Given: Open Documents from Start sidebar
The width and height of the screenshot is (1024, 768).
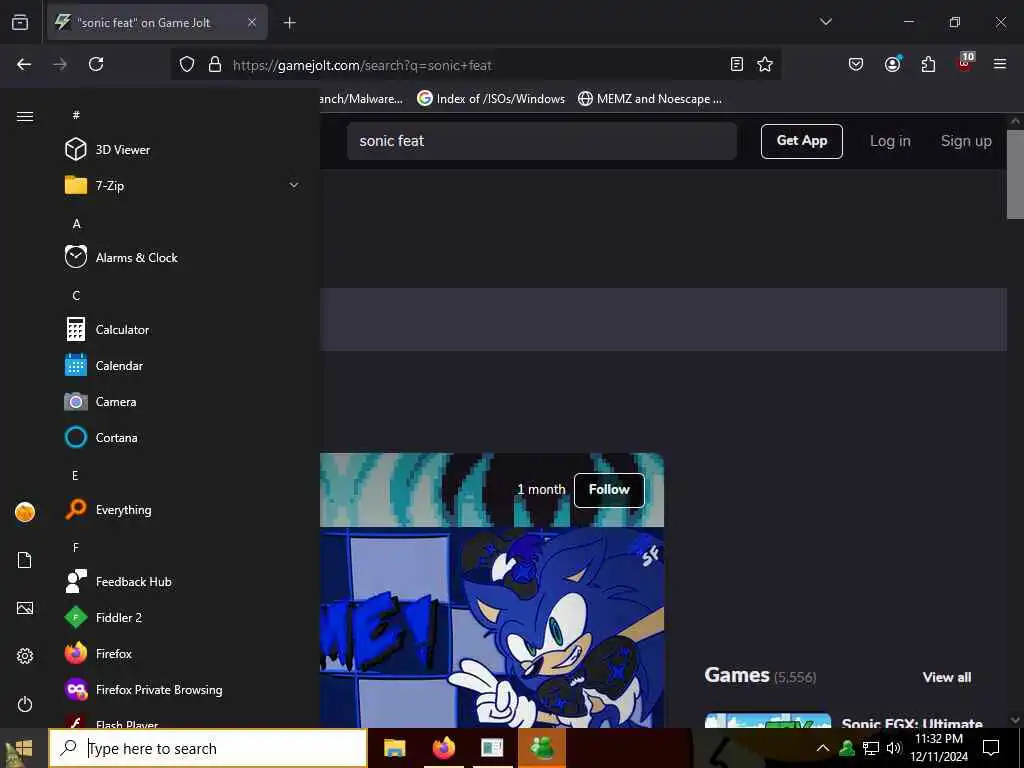Looking at the screenshot, I should 25,560.
